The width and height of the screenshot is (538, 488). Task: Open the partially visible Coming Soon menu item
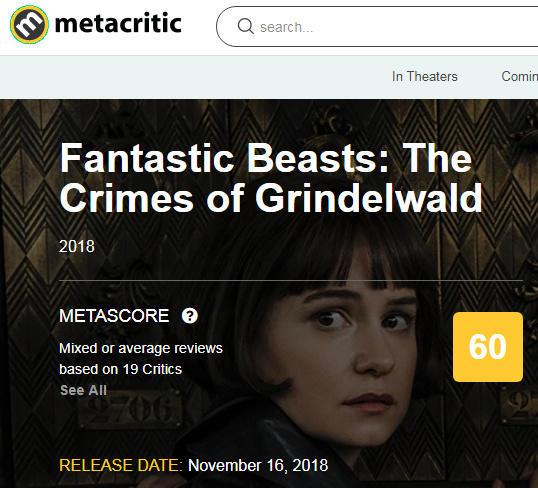519,77
